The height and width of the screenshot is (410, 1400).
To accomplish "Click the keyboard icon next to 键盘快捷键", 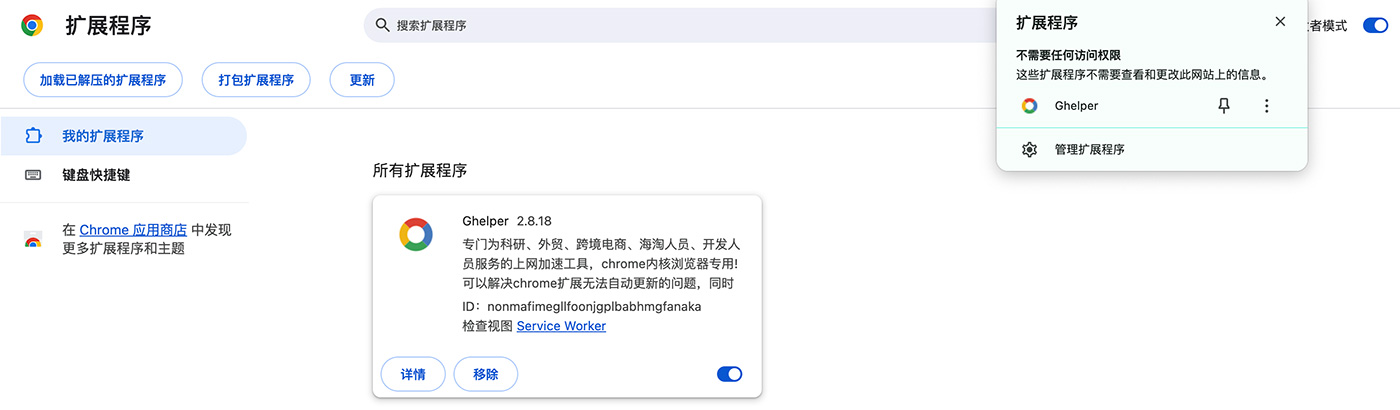I will point(33,175).
